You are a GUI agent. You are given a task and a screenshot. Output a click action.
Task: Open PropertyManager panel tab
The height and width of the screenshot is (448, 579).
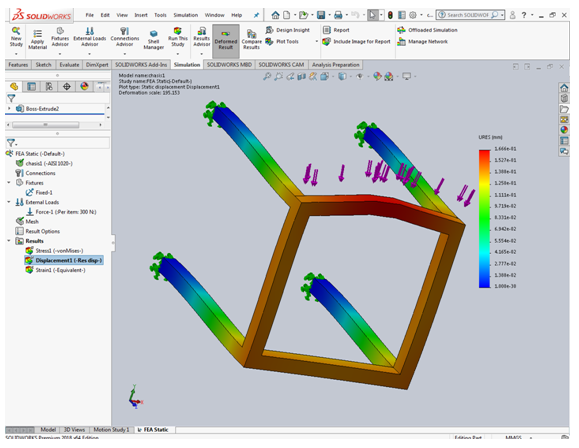[x=32, y=86]
